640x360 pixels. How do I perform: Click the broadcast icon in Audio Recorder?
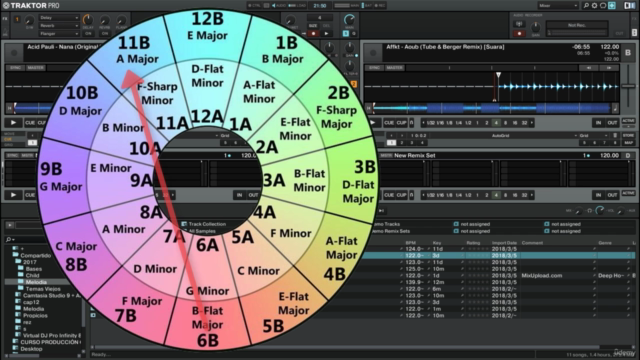coord(519,24)
